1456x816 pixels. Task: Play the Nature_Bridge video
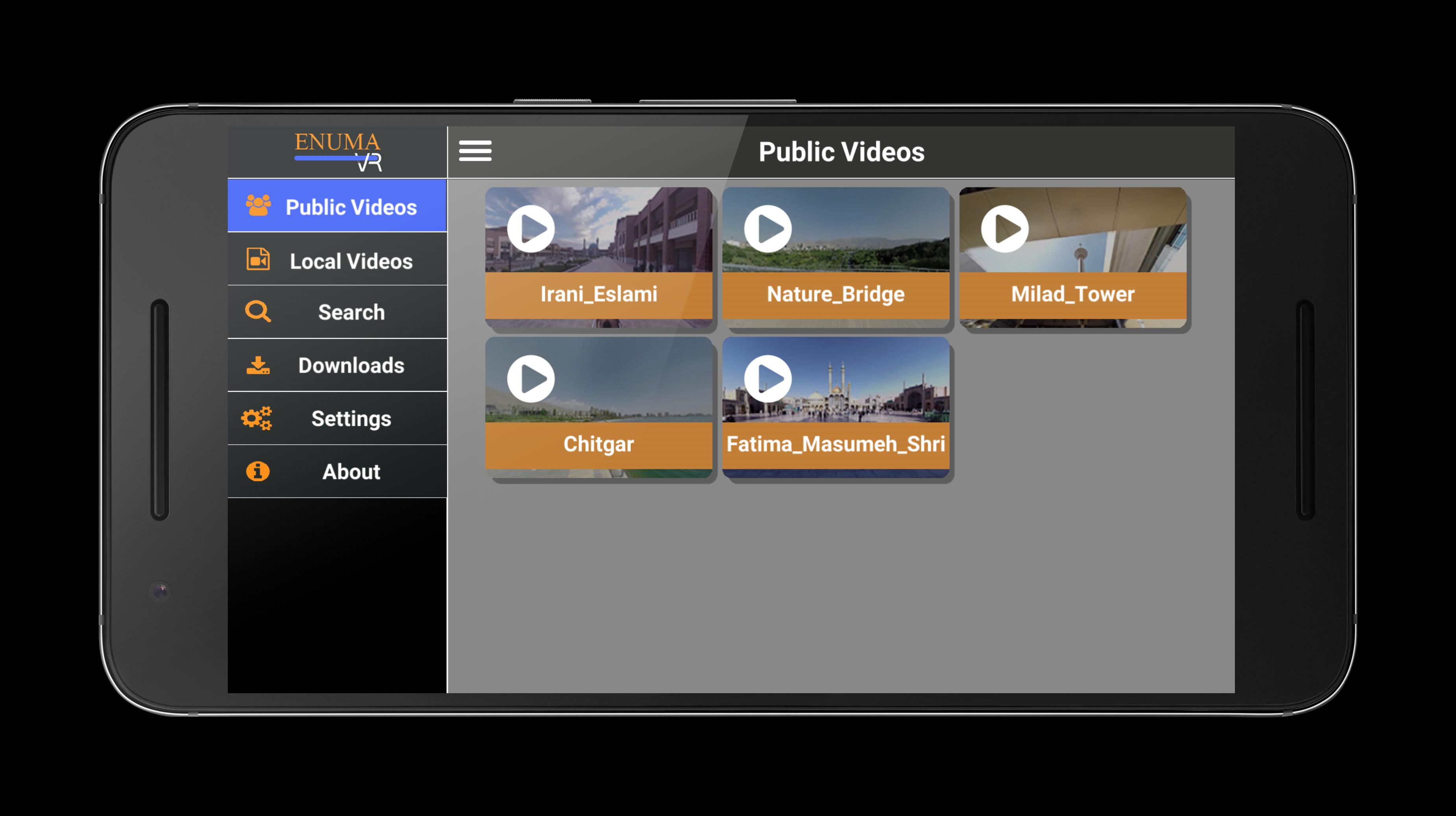coord(768,229)
